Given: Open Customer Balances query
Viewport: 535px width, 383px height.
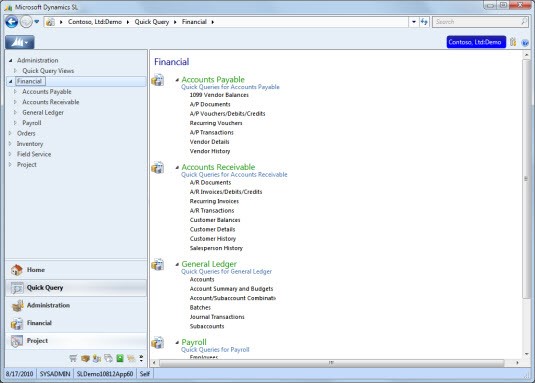Looking at the screenshot, I should click(215, 220).
